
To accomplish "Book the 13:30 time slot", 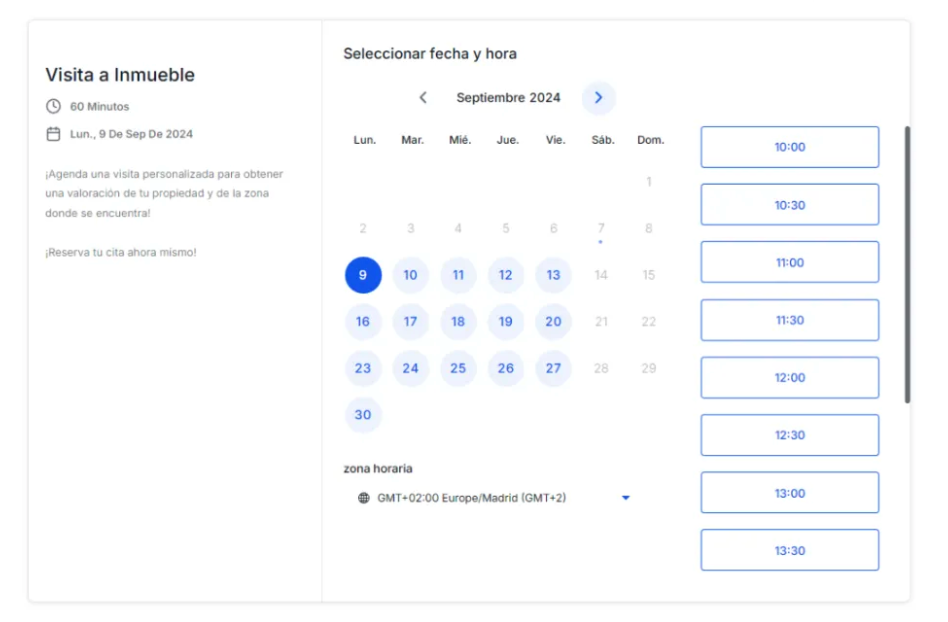I will tap(789, 551).
